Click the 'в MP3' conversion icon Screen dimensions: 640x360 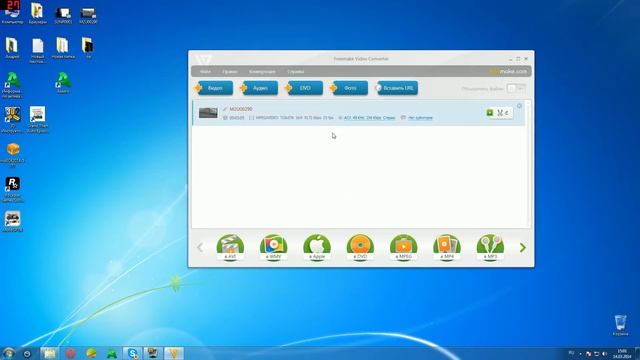490,247
